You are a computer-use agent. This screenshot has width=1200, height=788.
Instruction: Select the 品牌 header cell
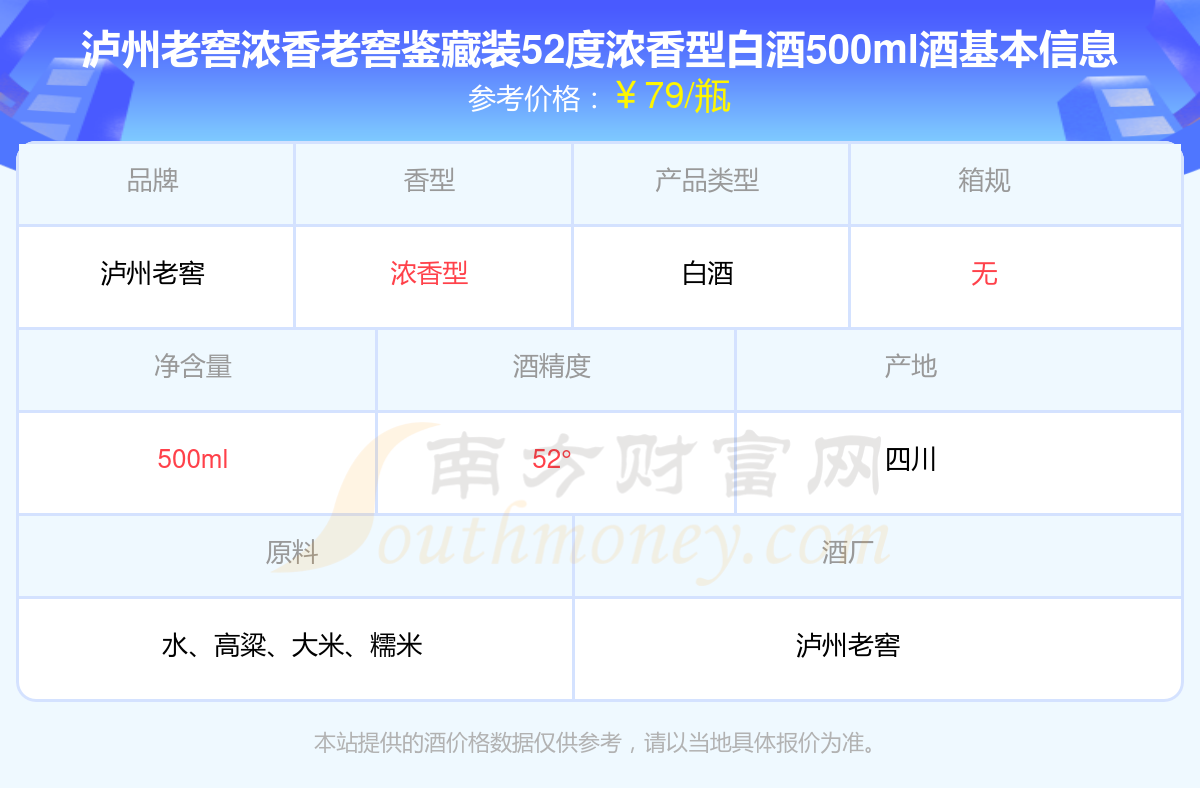click(x=156, y=183)
